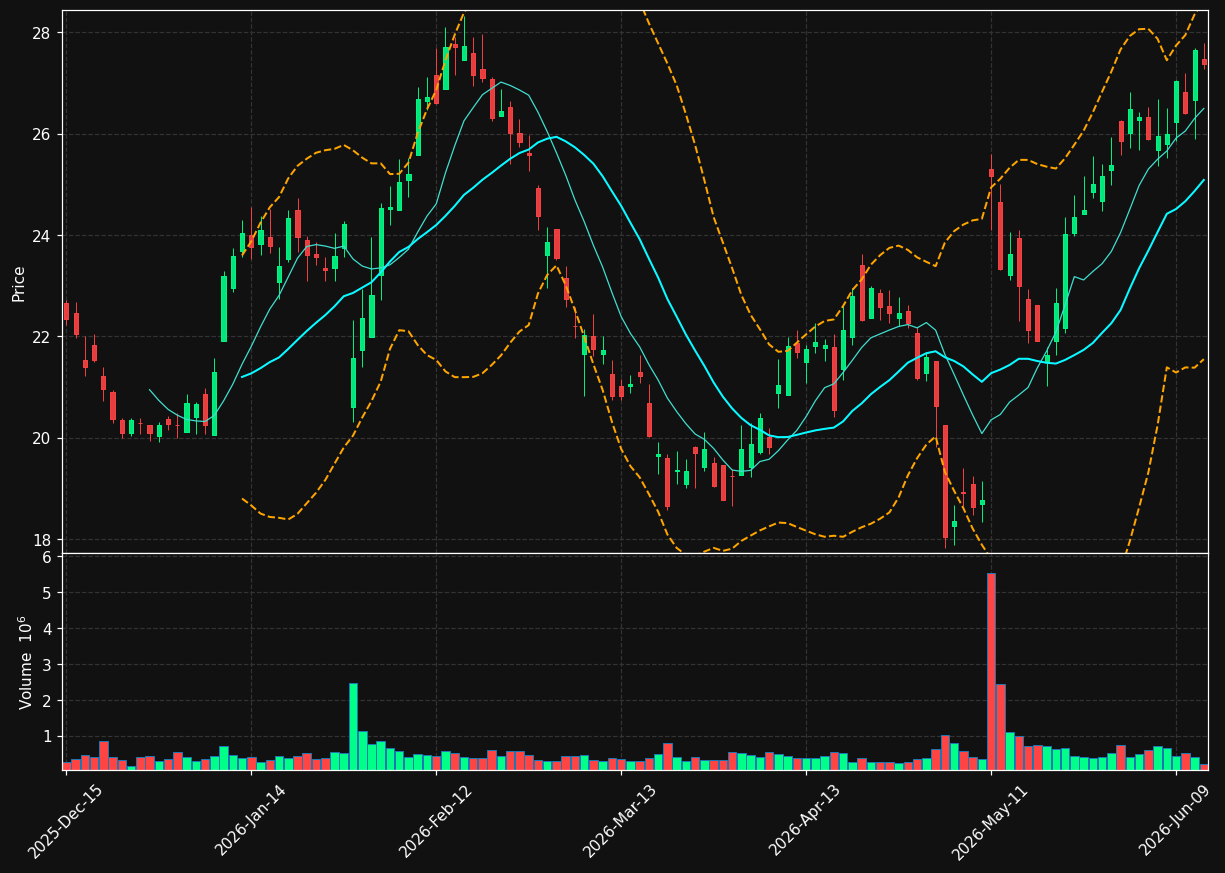Select the 26 tick on Price axis
The height and width of the screenshot is (873, 1225).
point(41,134)
